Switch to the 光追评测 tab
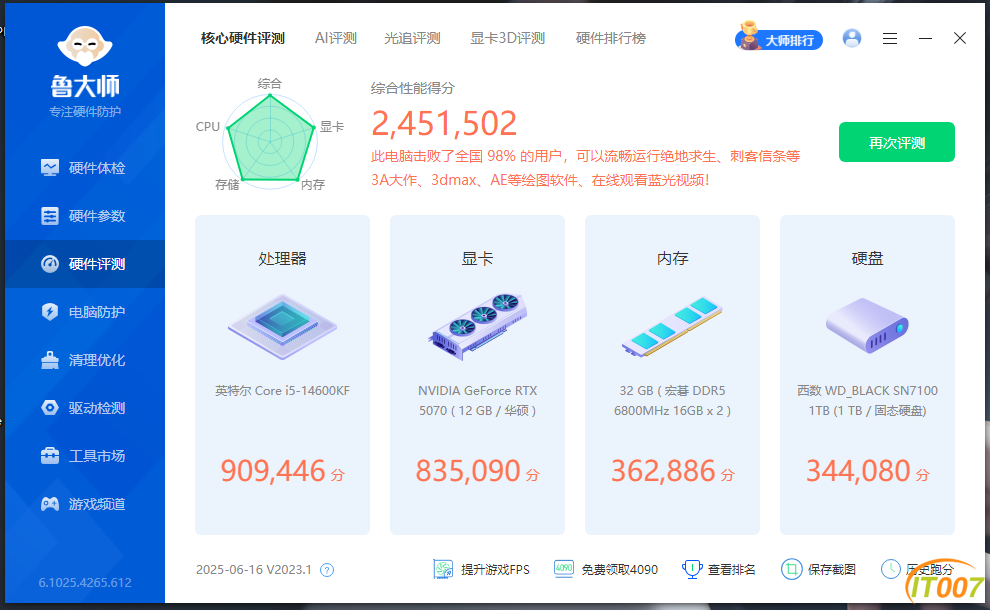This screenshot has height=610, width=990. click(412, 39)
